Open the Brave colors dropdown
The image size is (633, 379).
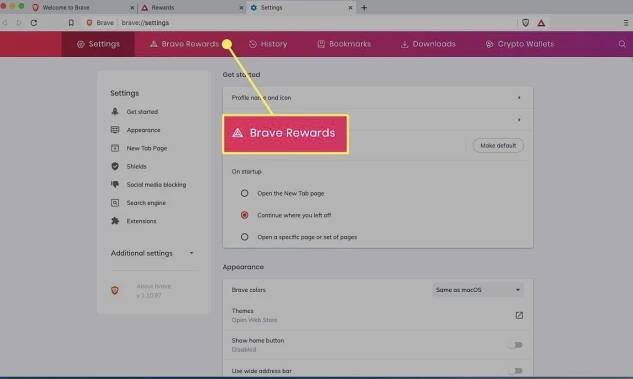coord(478,290)
